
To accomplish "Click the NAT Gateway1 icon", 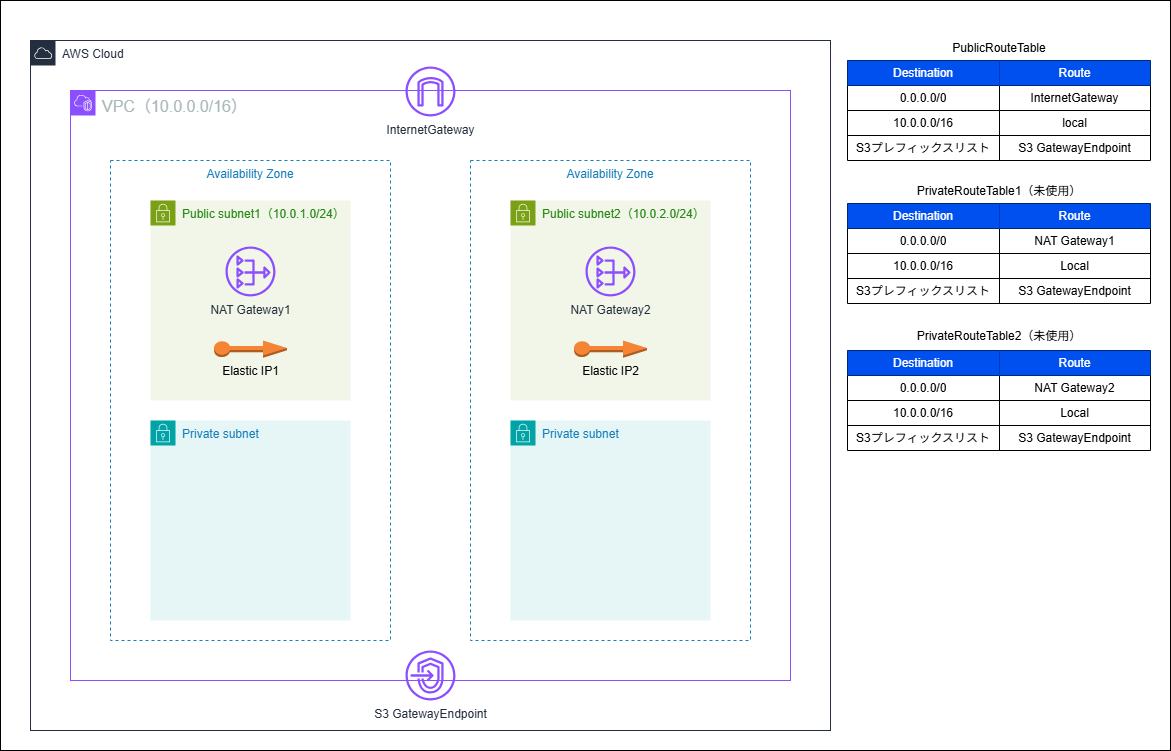I will tap(250, 271).
